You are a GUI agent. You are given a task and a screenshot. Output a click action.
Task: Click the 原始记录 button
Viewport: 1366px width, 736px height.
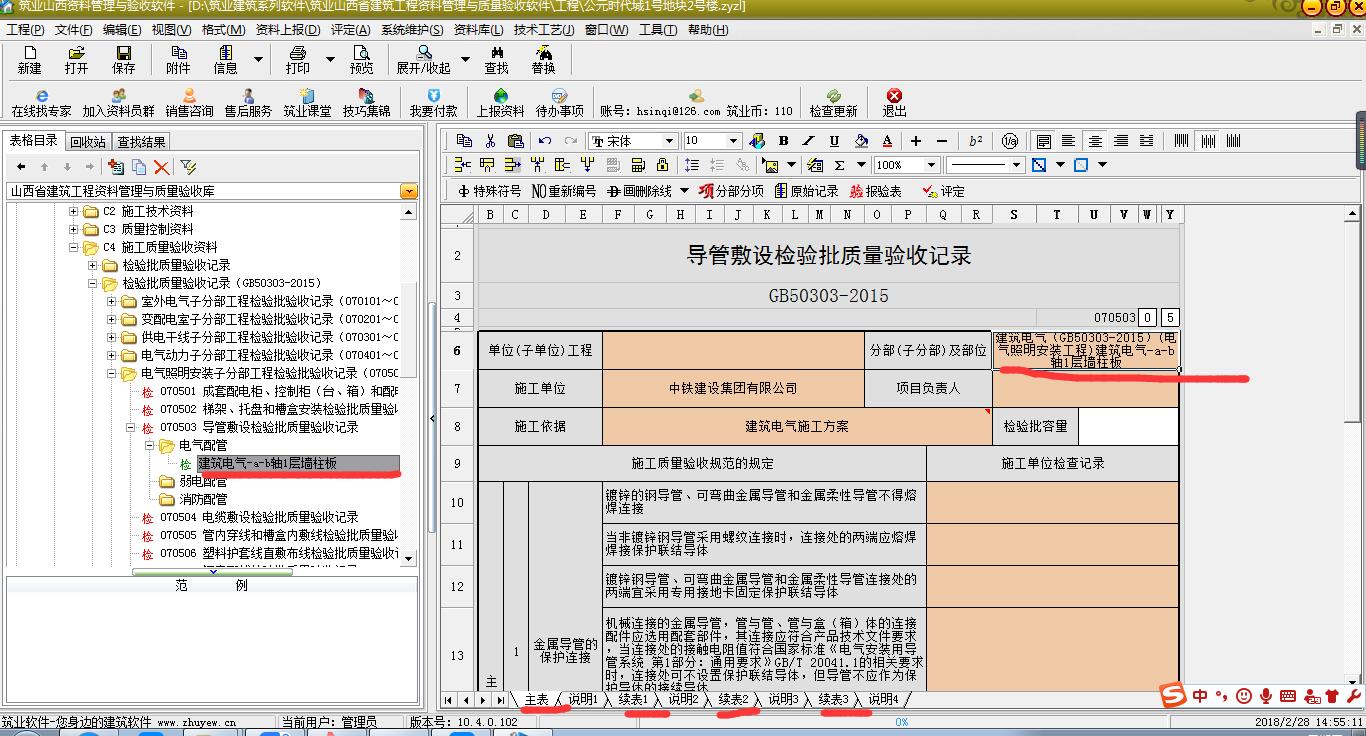coord(806,191)
